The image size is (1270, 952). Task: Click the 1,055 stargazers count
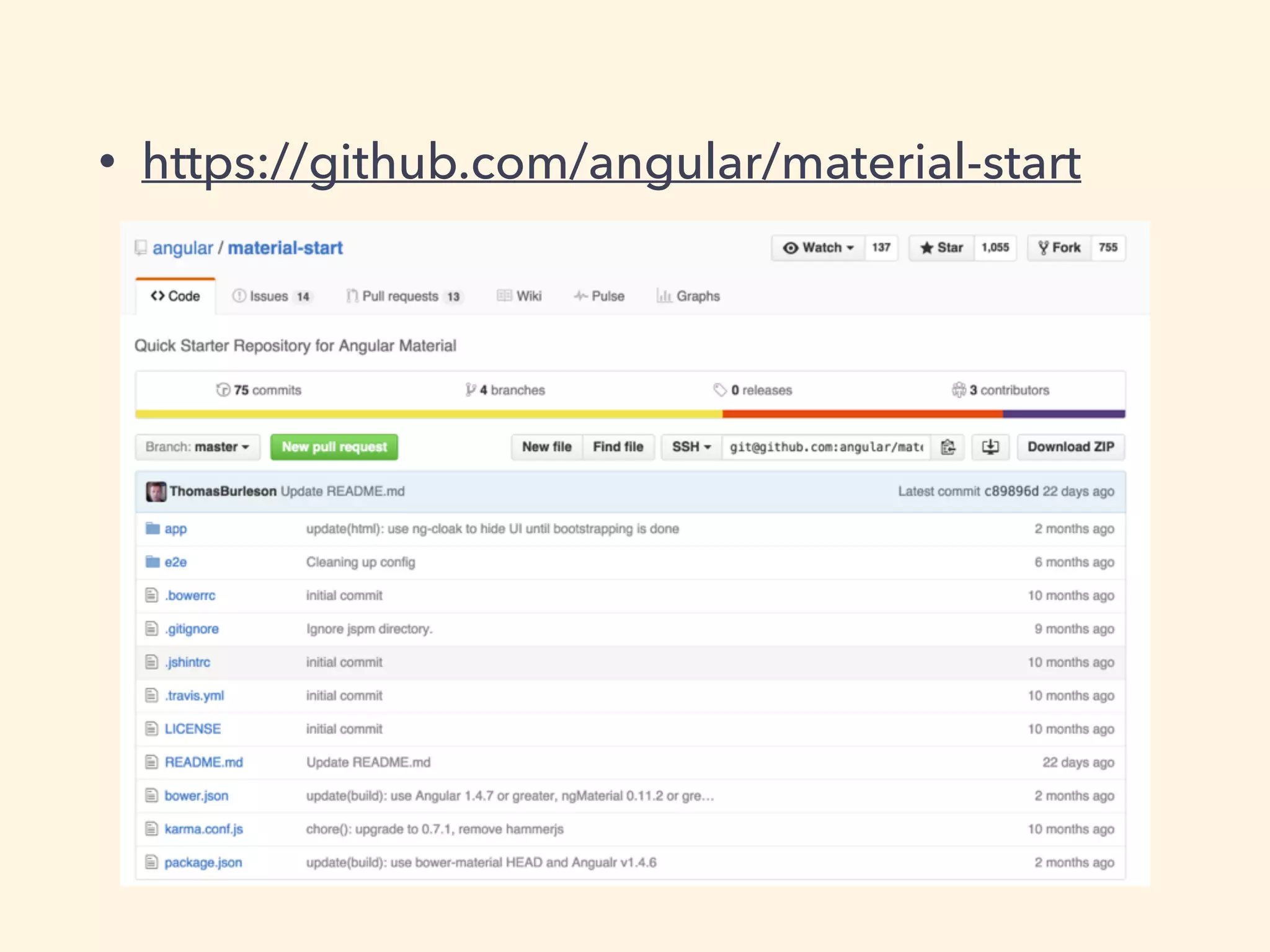click(x=995, y=248)
